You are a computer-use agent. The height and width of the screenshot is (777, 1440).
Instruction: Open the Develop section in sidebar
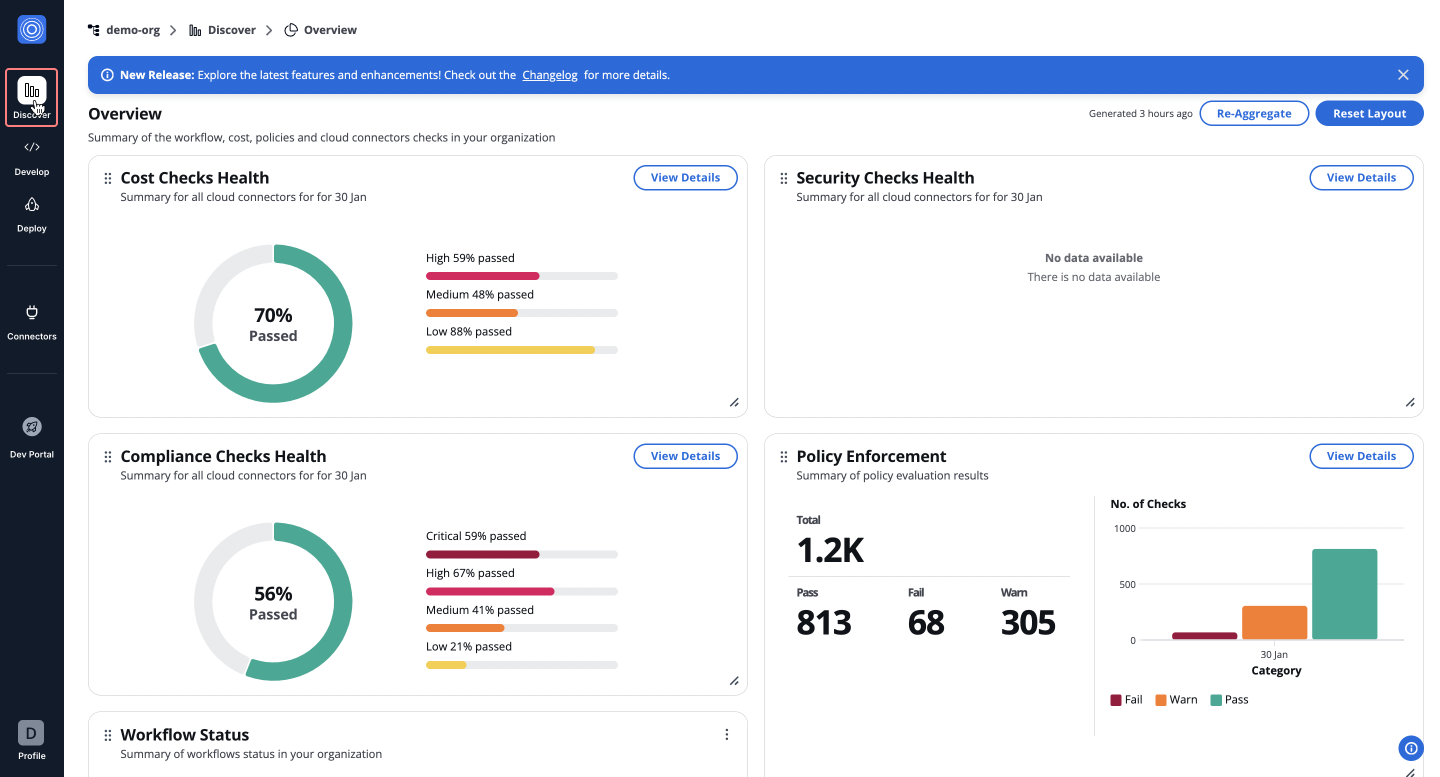pyautogui.click(x=32, y=156)
